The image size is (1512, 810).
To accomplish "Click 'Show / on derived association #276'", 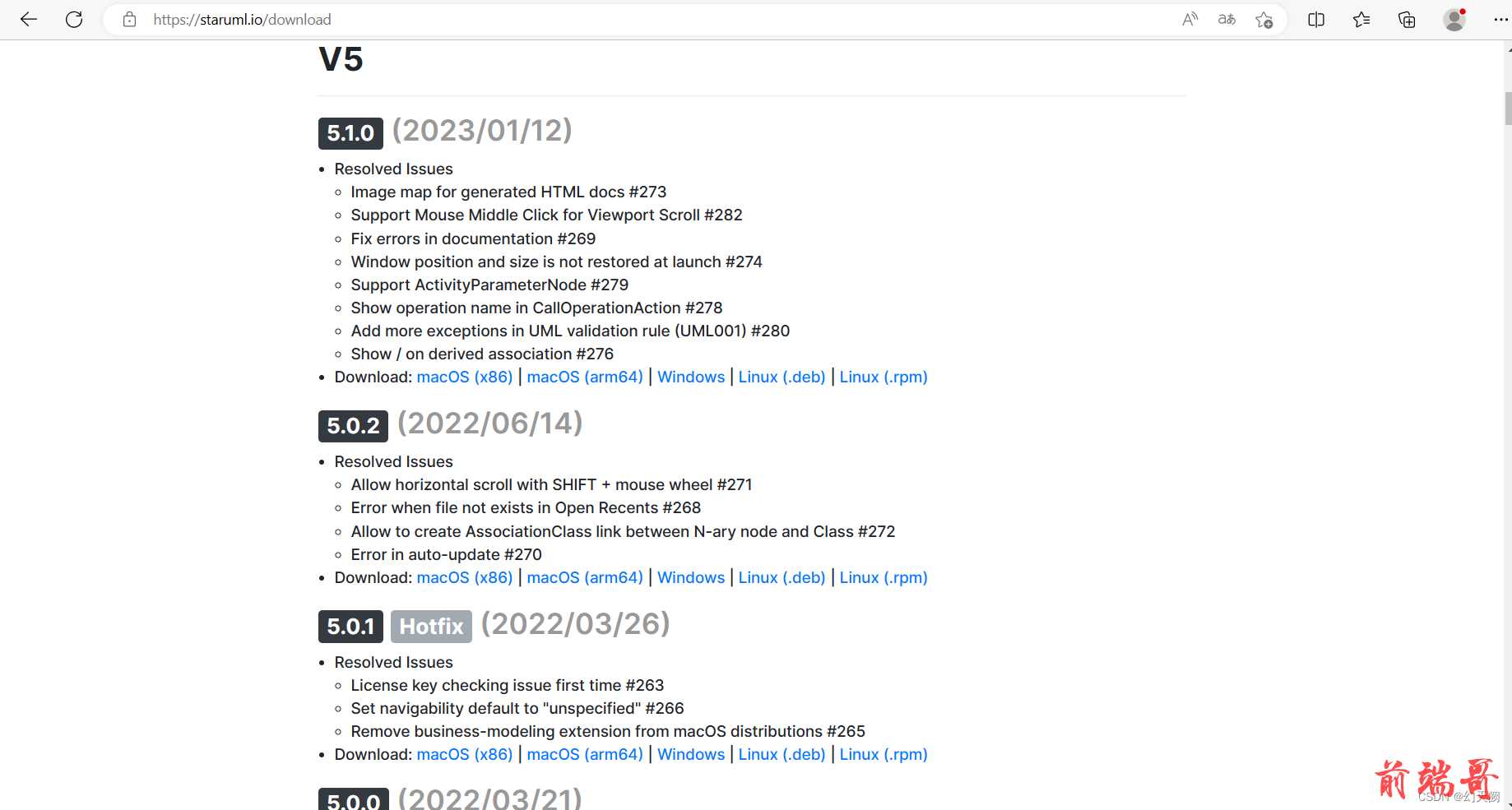I will tap(482, 354).
